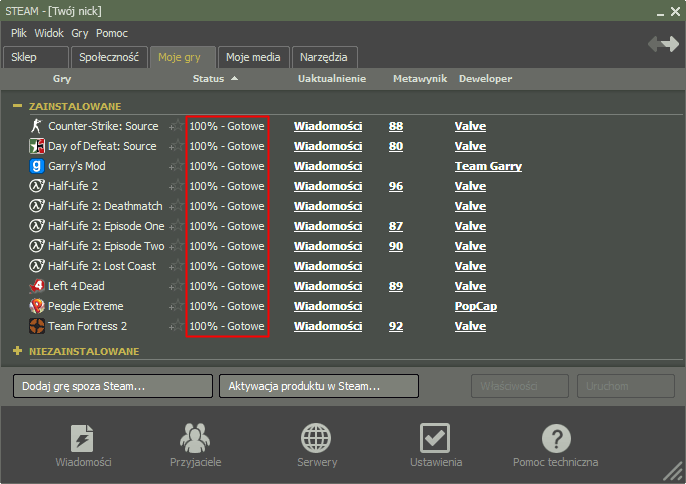Click the Właściwości button
The width and height of the screenshot is (686, 484).
coord(520,386)
